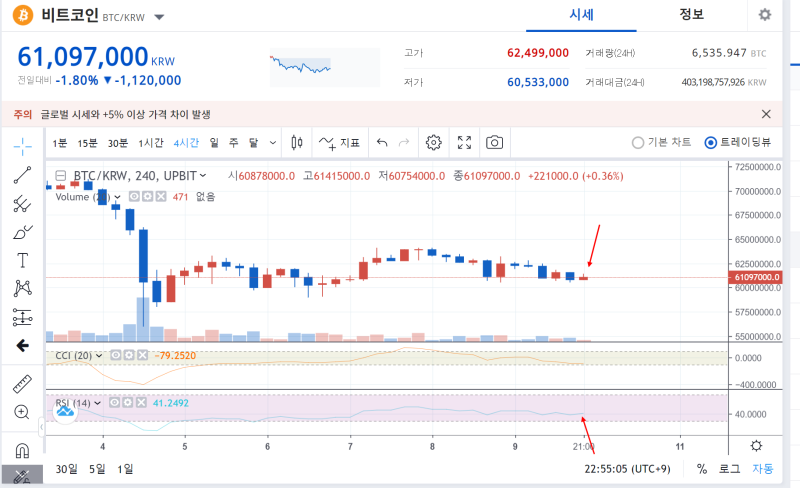Remove the Volume indicator

point(161,197)
